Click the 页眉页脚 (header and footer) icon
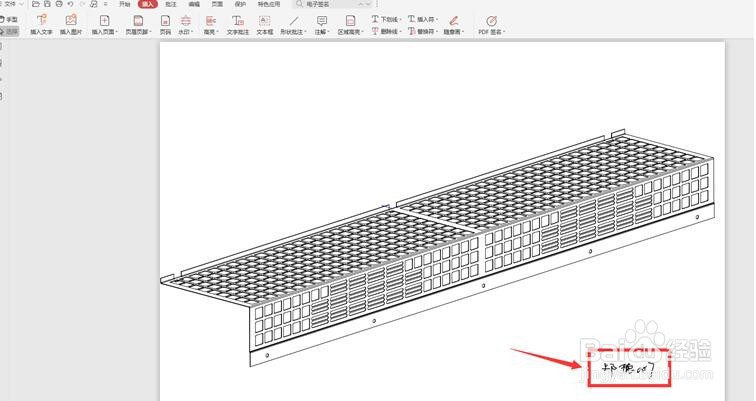The image size is (756, 401). (x=138, y=20)
